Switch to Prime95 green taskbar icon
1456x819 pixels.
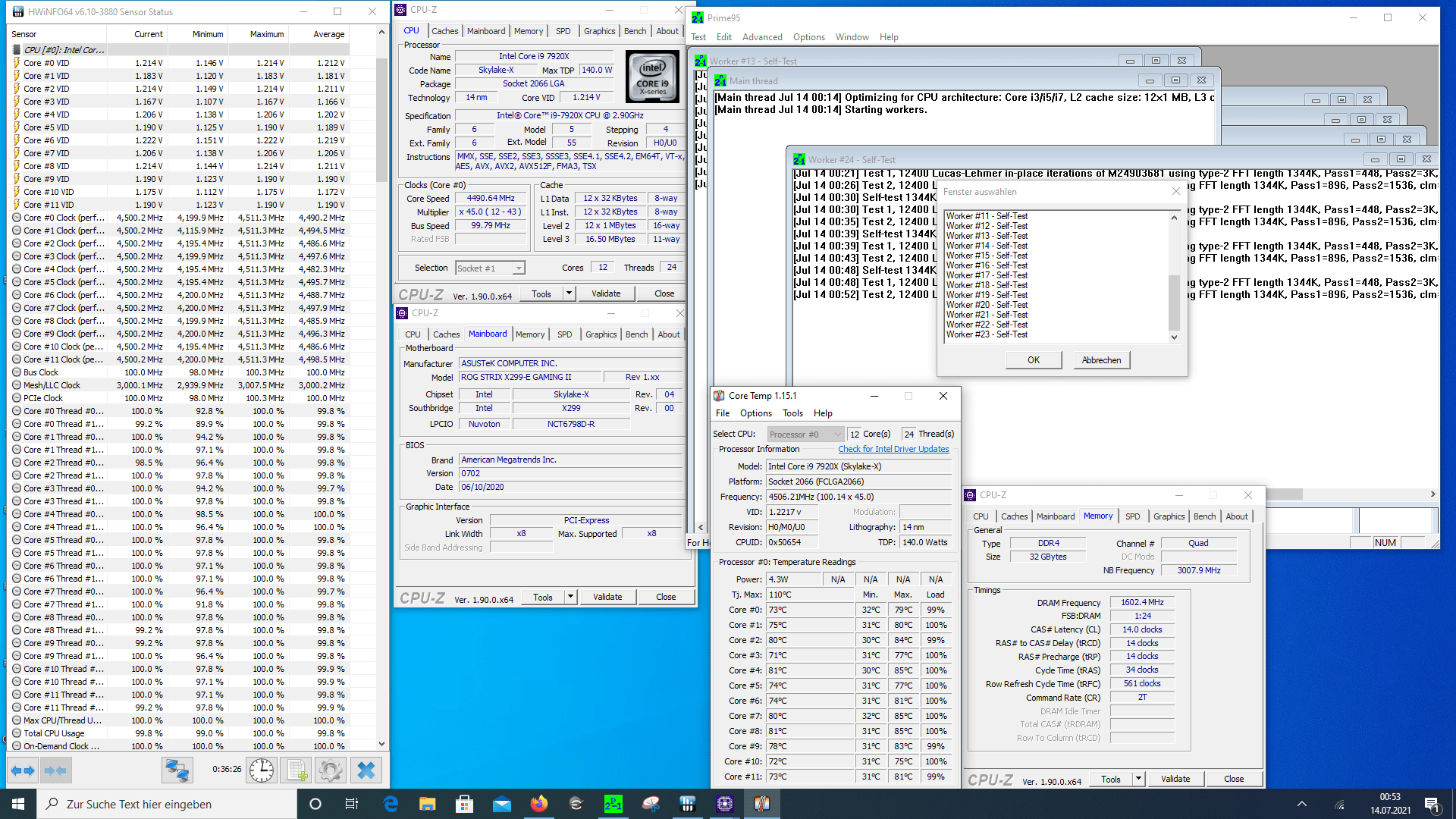pos(613,804)
